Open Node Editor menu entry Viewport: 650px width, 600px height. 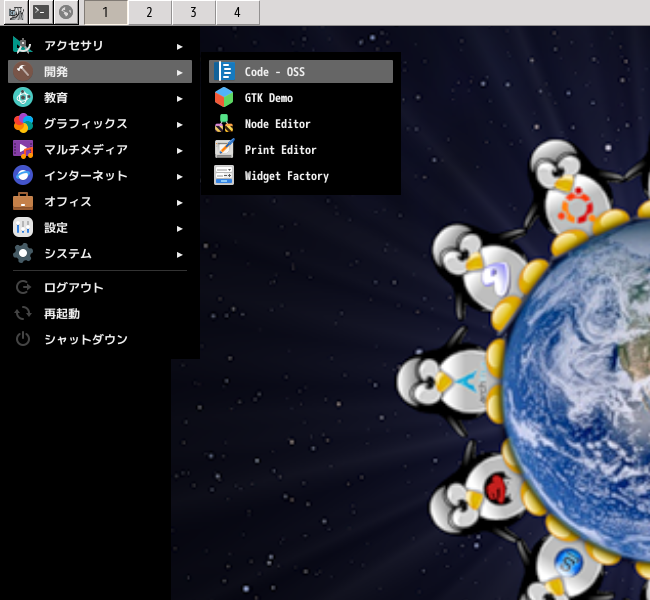(301, 124)
